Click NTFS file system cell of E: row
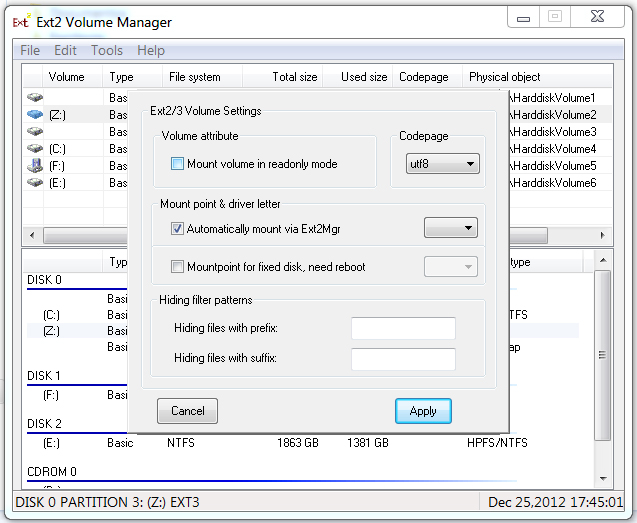 click(181, 443)
